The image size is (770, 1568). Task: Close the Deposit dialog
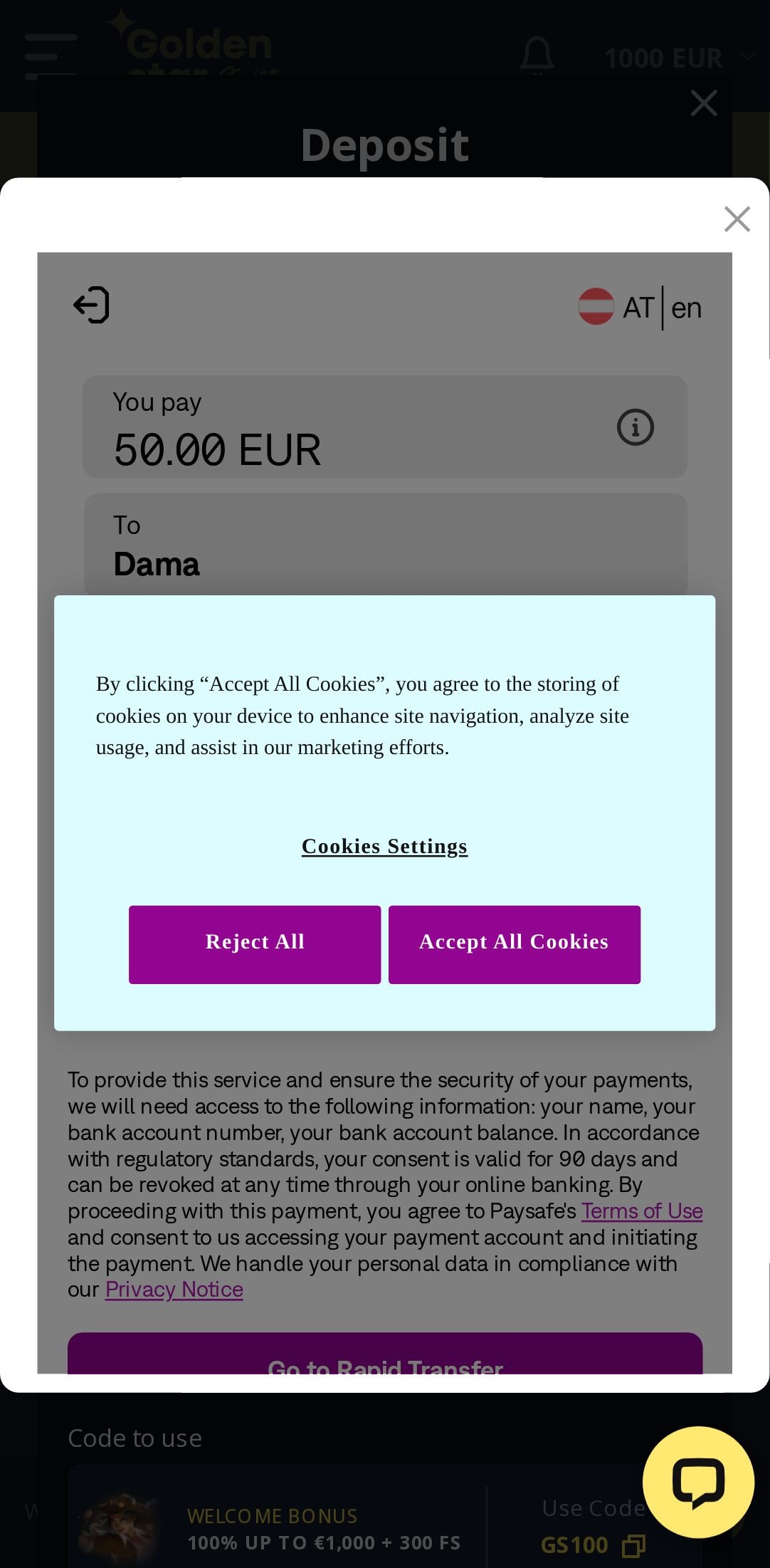tap(703, 104)
